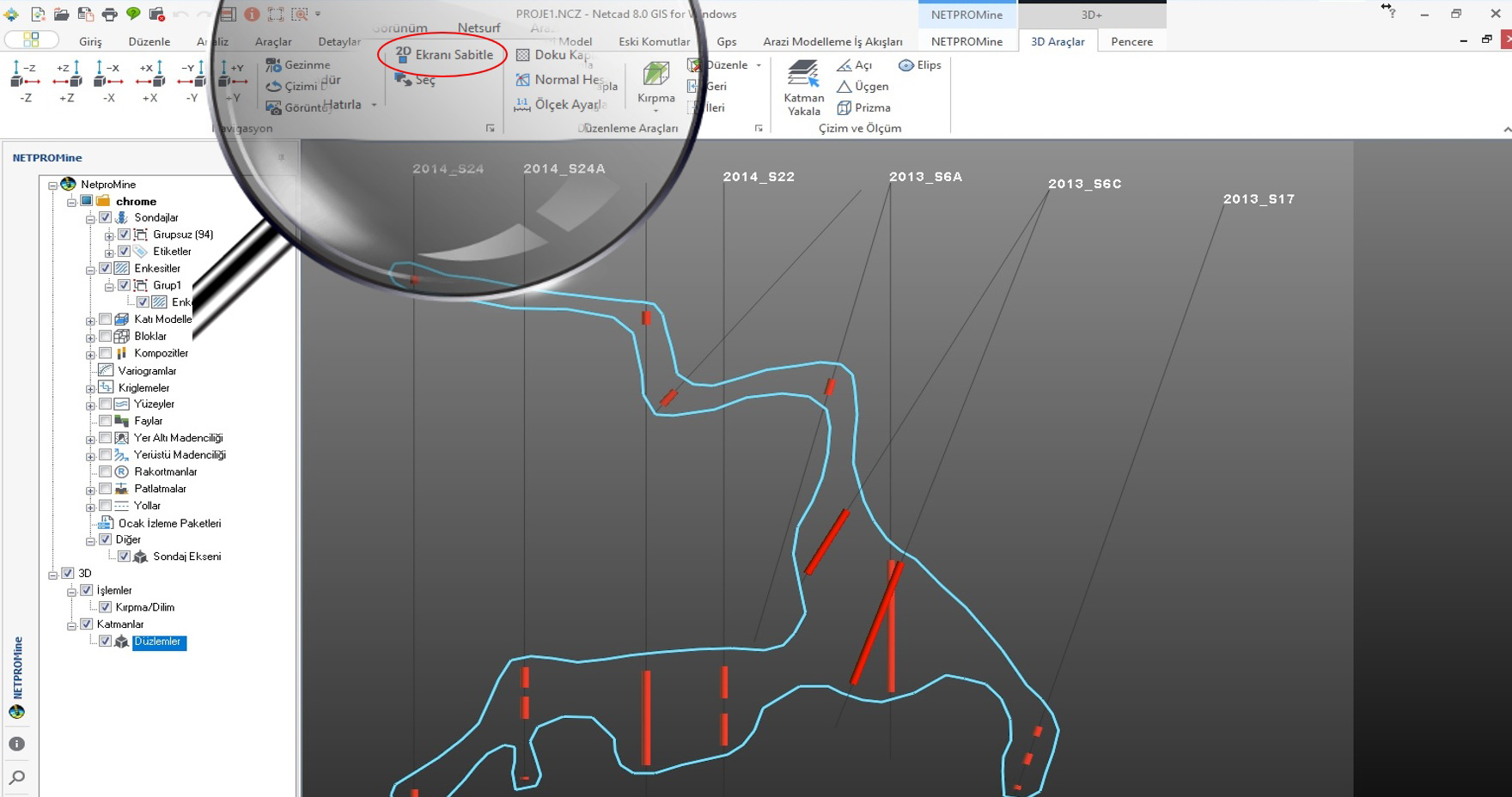The height and width of the screenshot is (797, 1512).
Task: Click Ekranı Sabitle 2D button
Action: pos(444,55)
